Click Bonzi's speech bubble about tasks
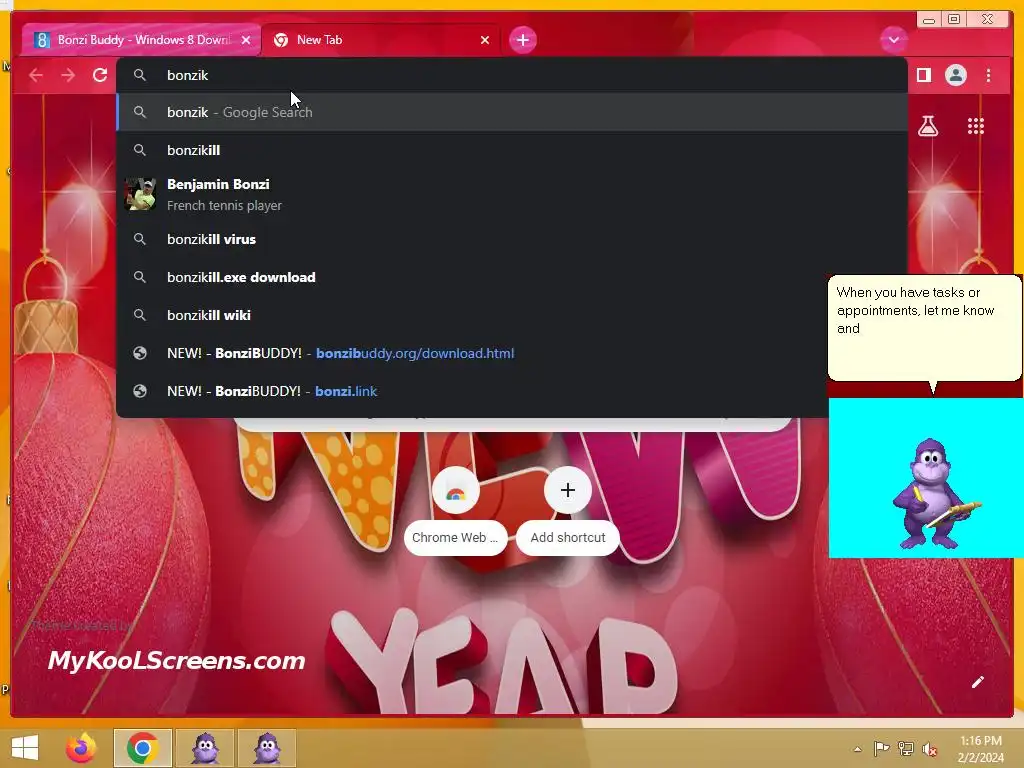Viewport: 1024px width, 768px height. [924, 328]
